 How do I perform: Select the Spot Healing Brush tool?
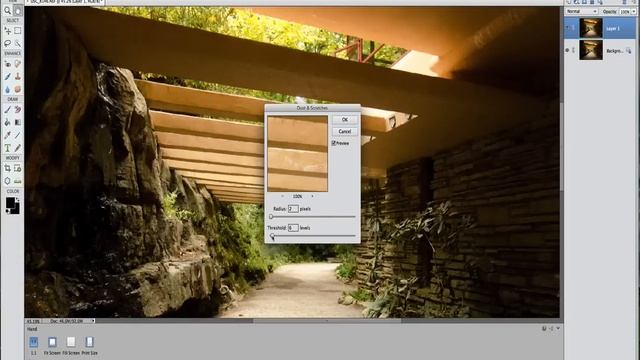coord(18,64)
